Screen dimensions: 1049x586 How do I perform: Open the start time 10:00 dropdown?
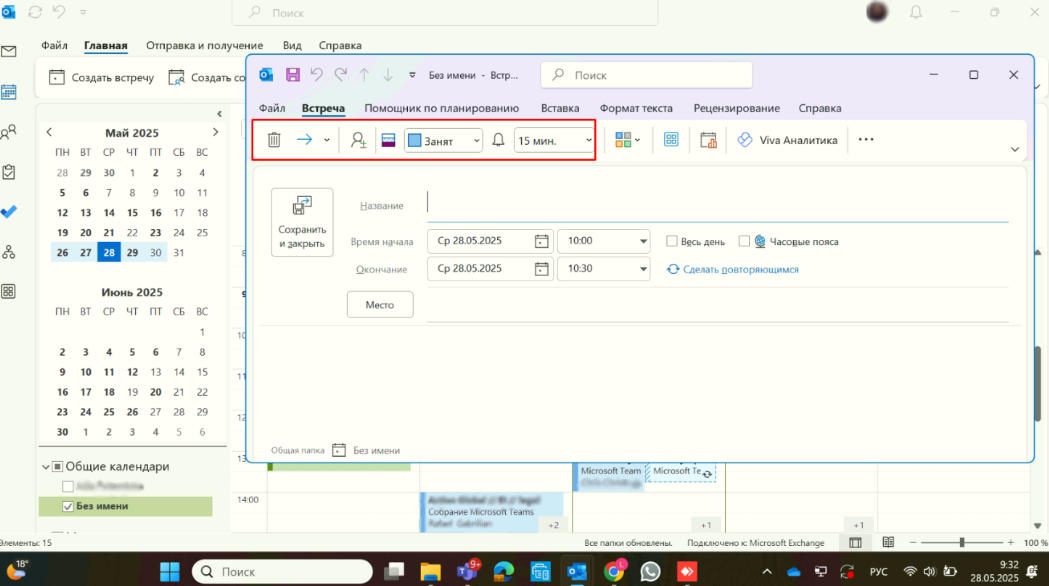coord(603,241)
